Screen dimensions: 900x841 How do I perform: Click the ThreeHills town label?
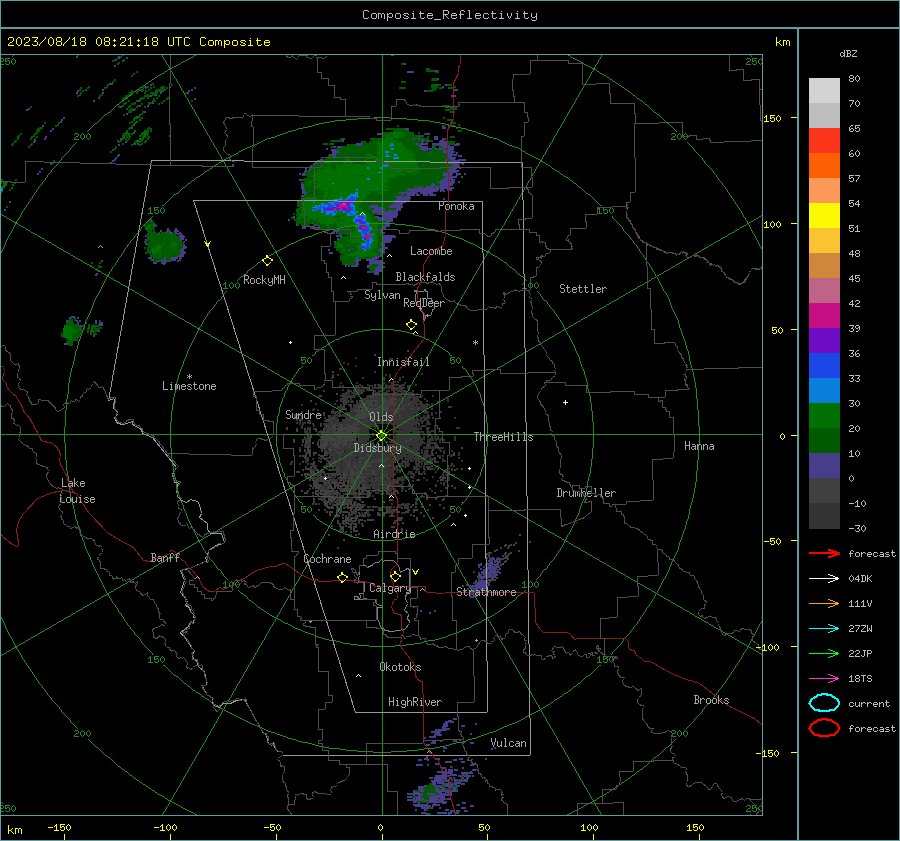[503, 437]
